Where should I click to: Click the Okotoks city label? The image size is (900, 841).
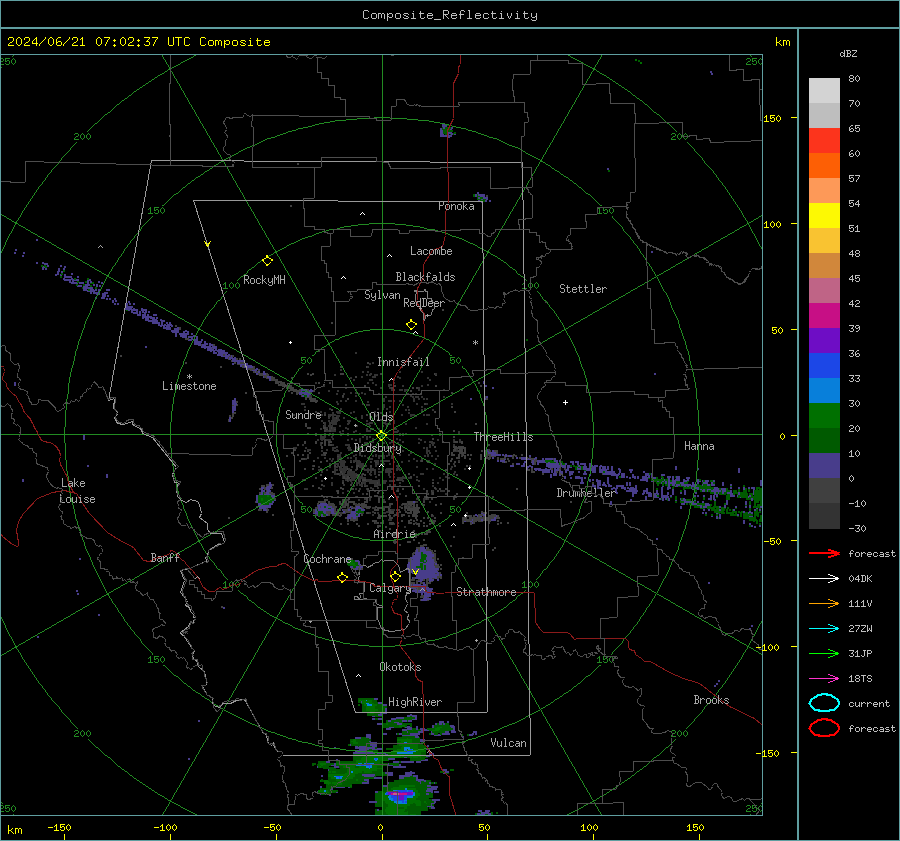tap(400, 667)
